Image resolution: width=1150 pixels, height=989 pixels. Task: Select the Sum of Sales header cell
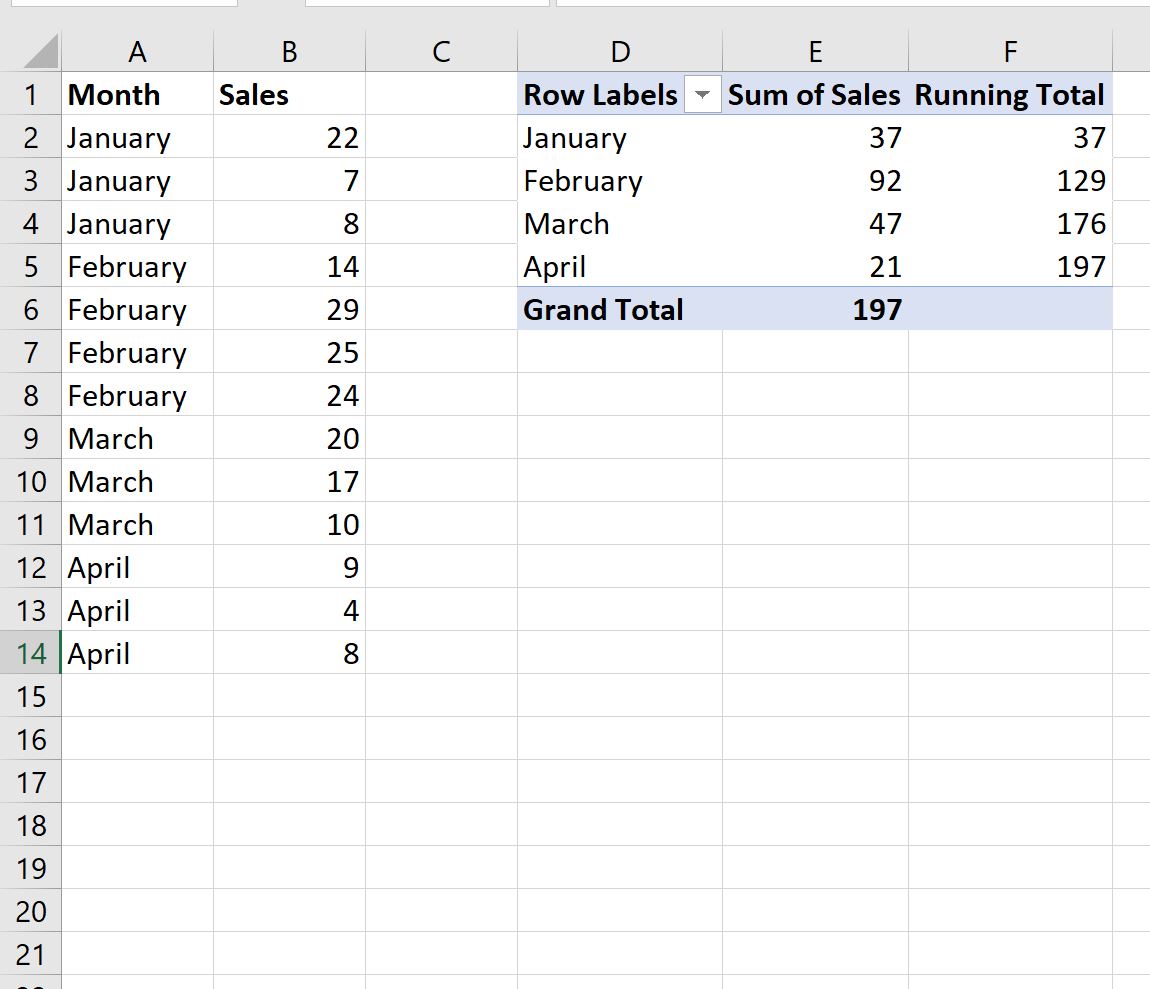(815, 95)
